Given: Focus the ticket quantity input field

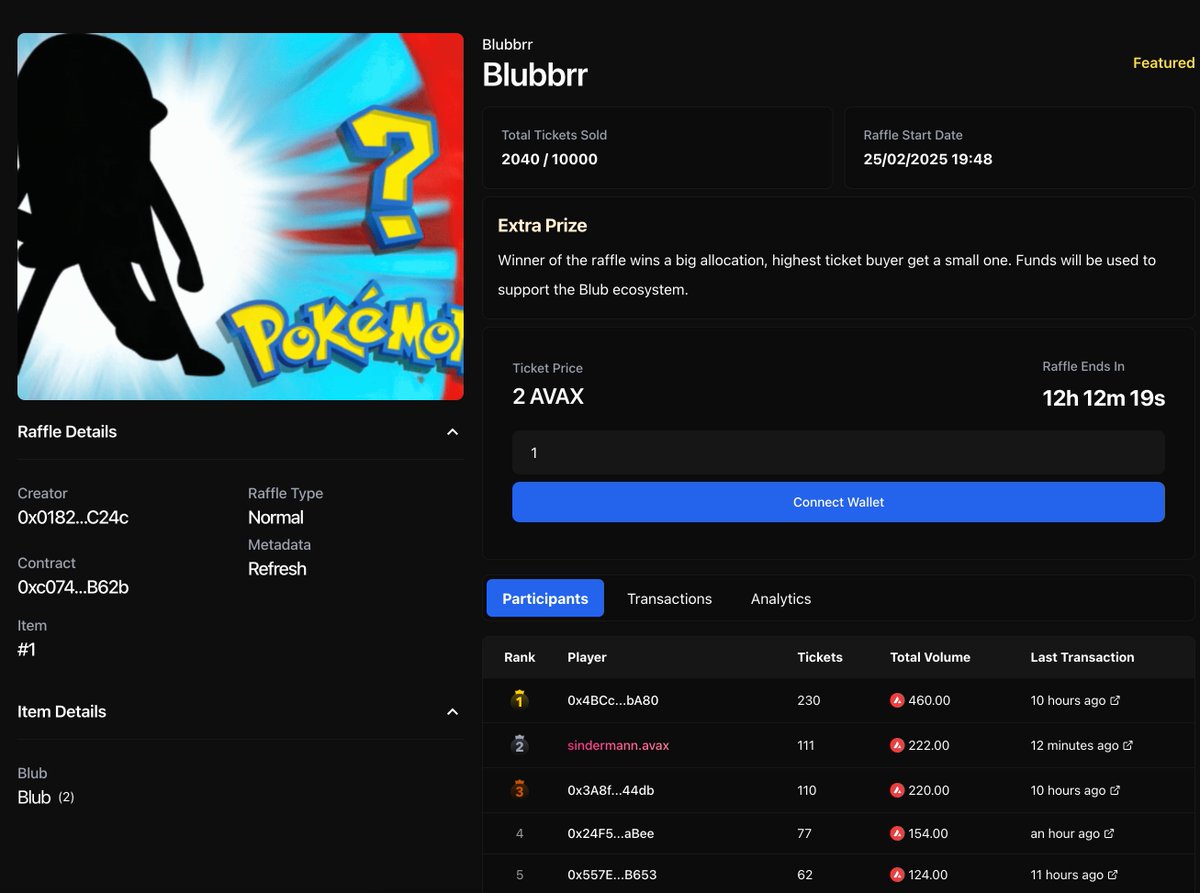Looking at the screenshot, I should click(x=838, y=453).
